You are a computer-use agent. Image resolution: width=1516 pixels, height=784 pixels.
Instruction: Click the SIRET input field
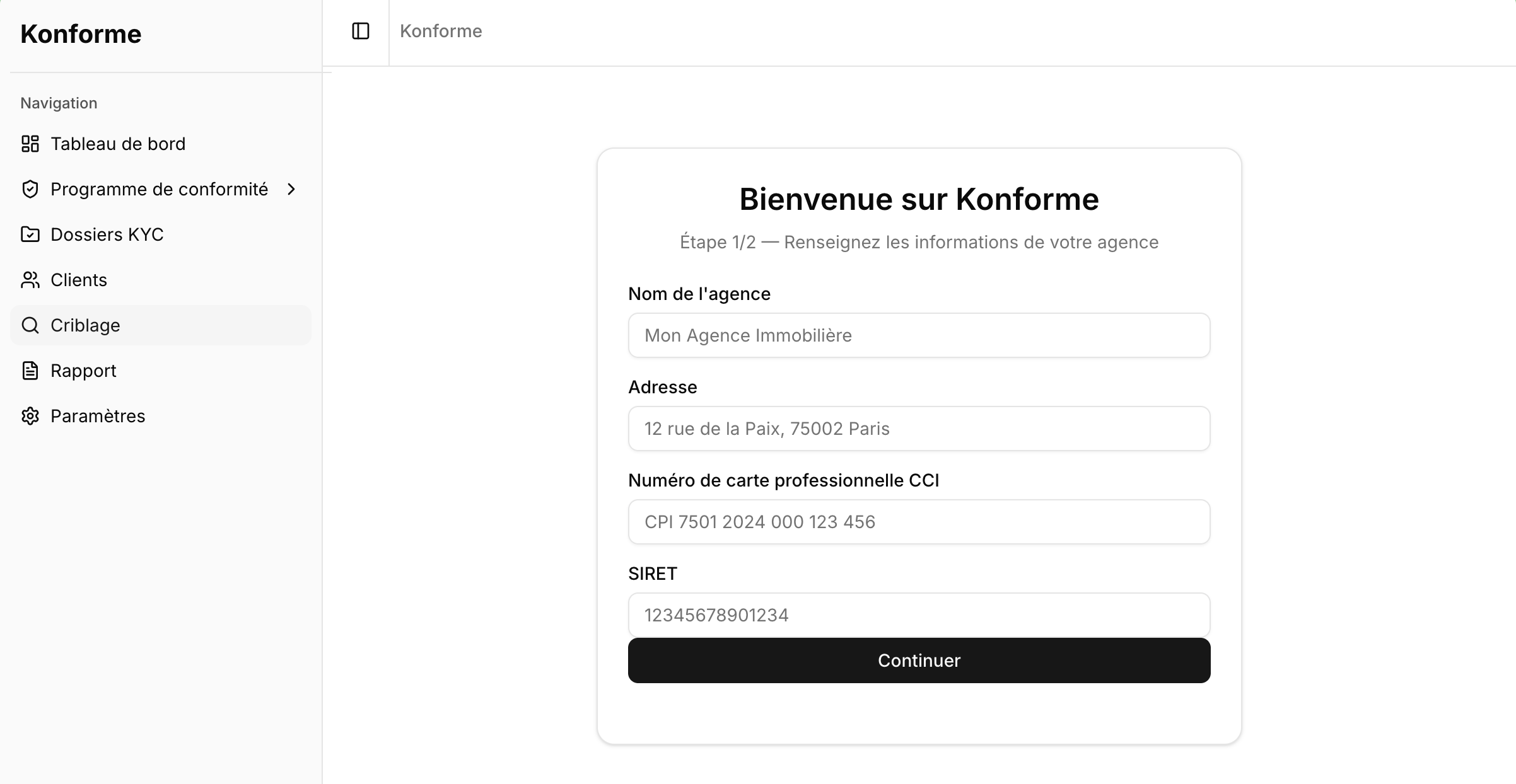(918, 614)
